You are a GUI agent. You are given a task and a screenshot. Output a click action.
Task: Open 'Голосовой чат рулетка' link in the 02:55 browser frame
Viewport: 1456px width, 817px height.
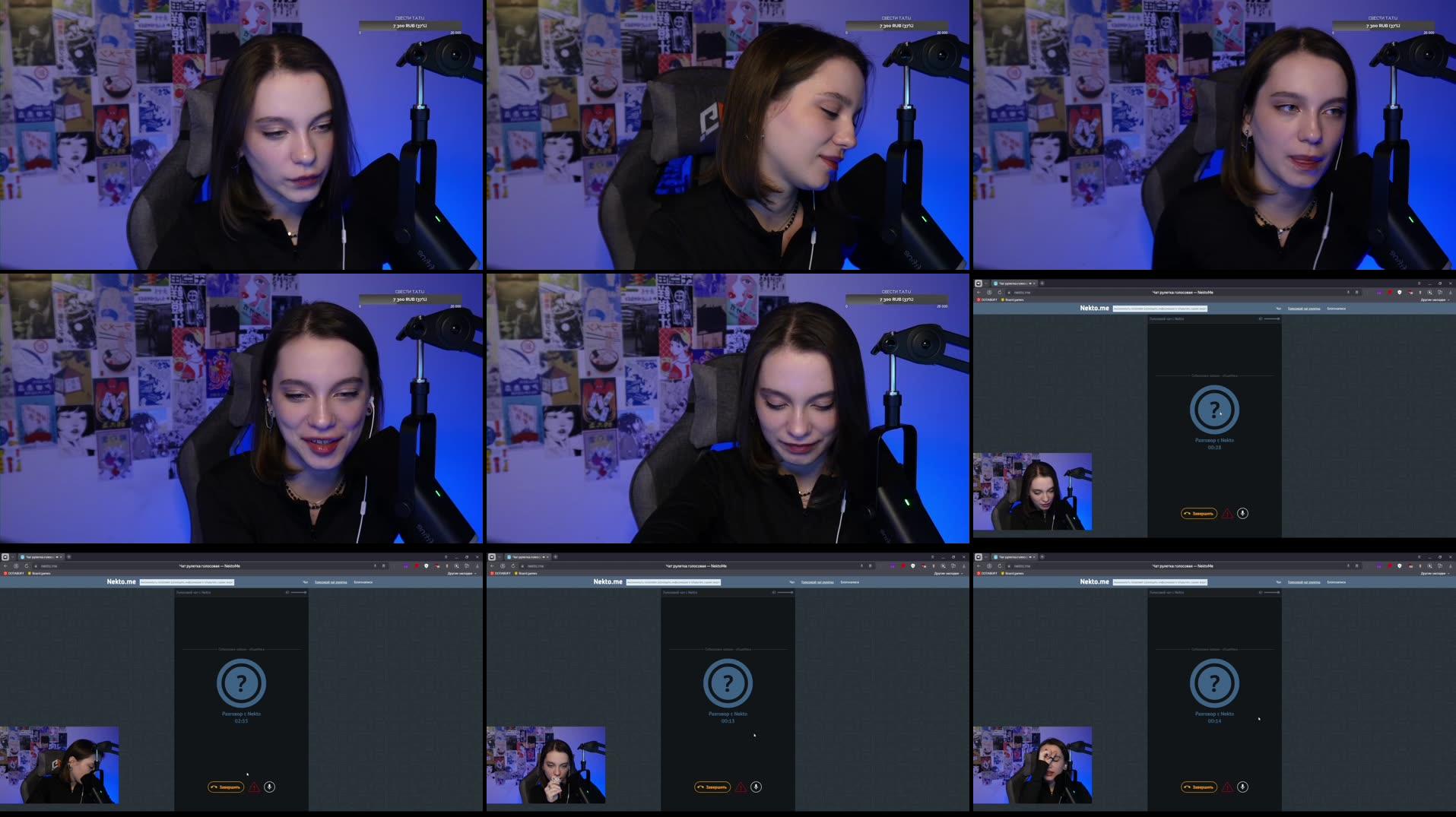tap(331, 582)
